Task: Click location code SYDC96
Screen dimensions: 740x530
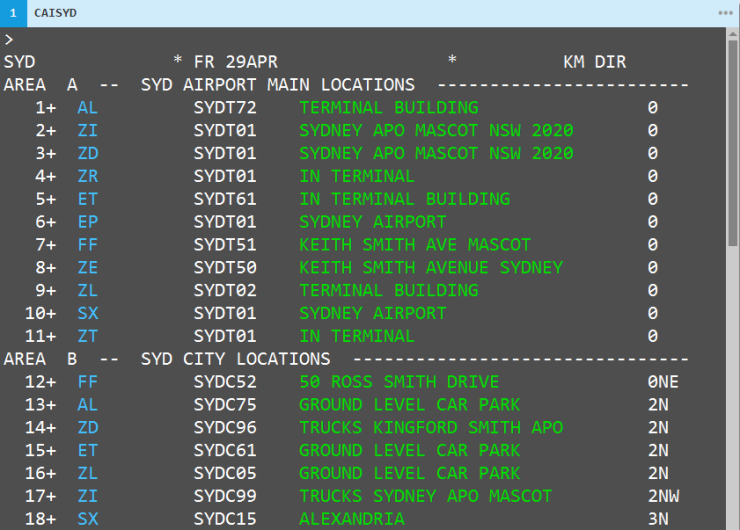Action: (225, 428)
